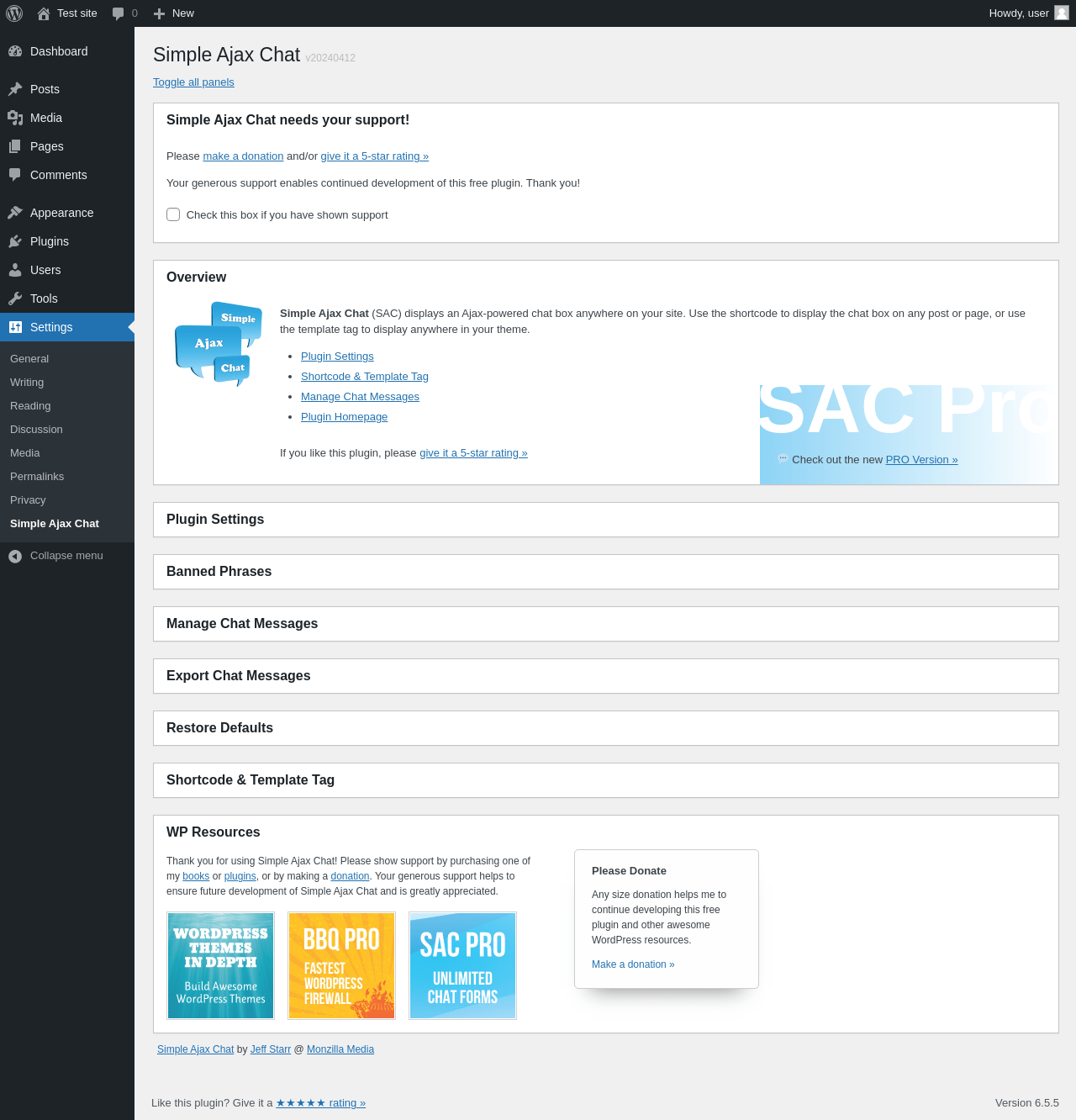
Task: Click the Media library icon in sidebar
Action: tap(15, 118)
